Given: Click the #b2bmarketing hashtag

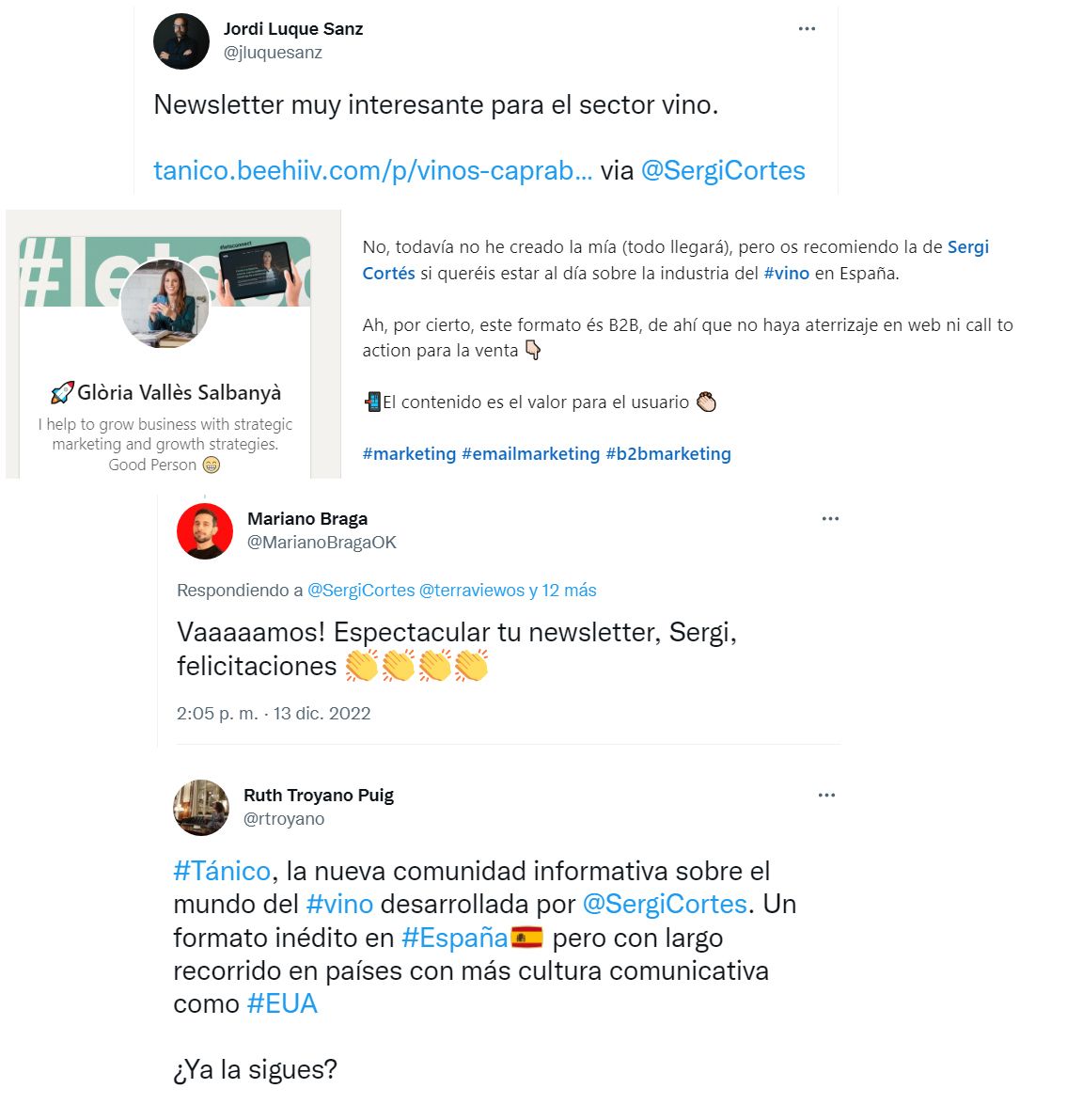Looking at the screenshot, I should coord(668,454).
